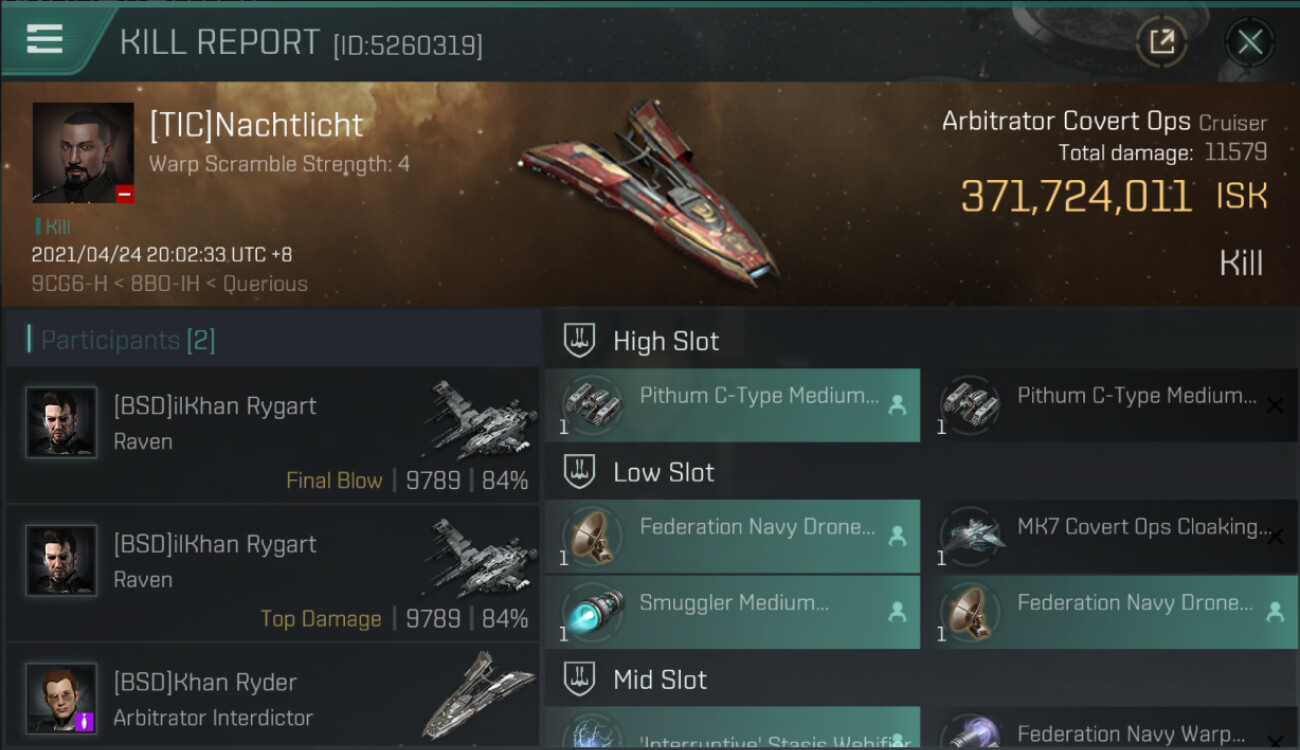Screen dimensions: 1300x750
Task: Open MK7 Covert Ops Cloaking module icon
Action: point(970,535)
